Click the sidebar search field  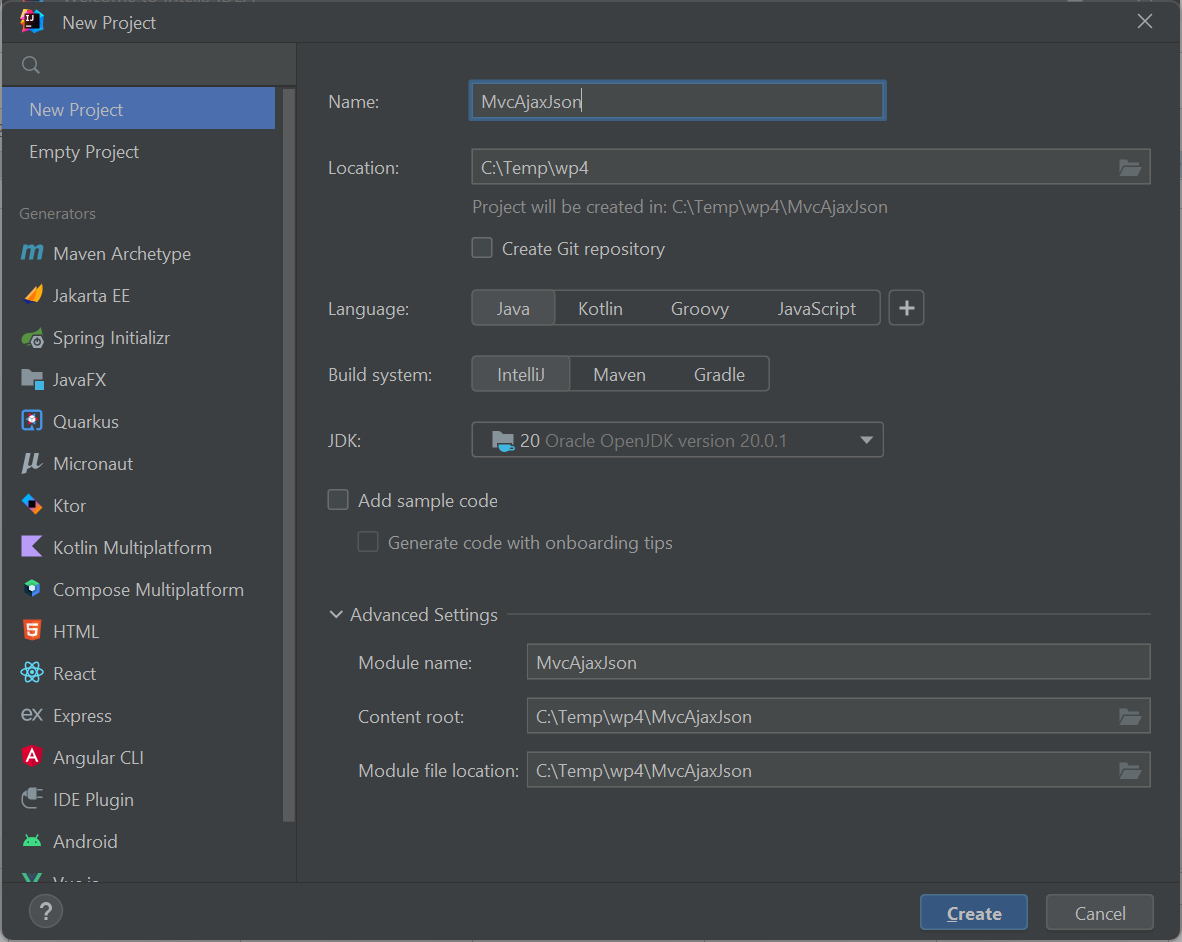click(x=149, y=65)
